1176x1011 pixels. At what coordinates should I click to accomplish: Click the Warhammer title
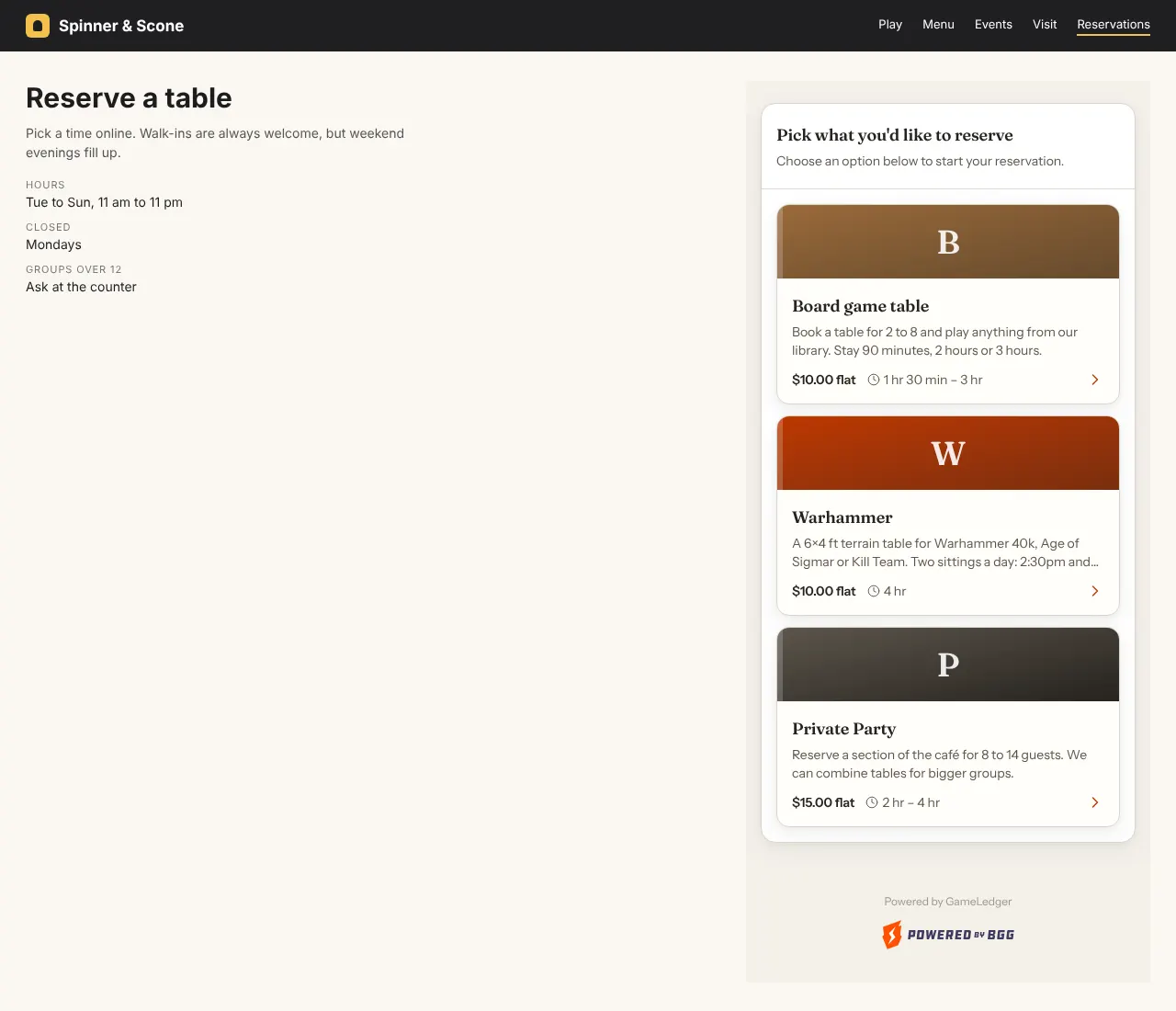(x=842, y=517)
